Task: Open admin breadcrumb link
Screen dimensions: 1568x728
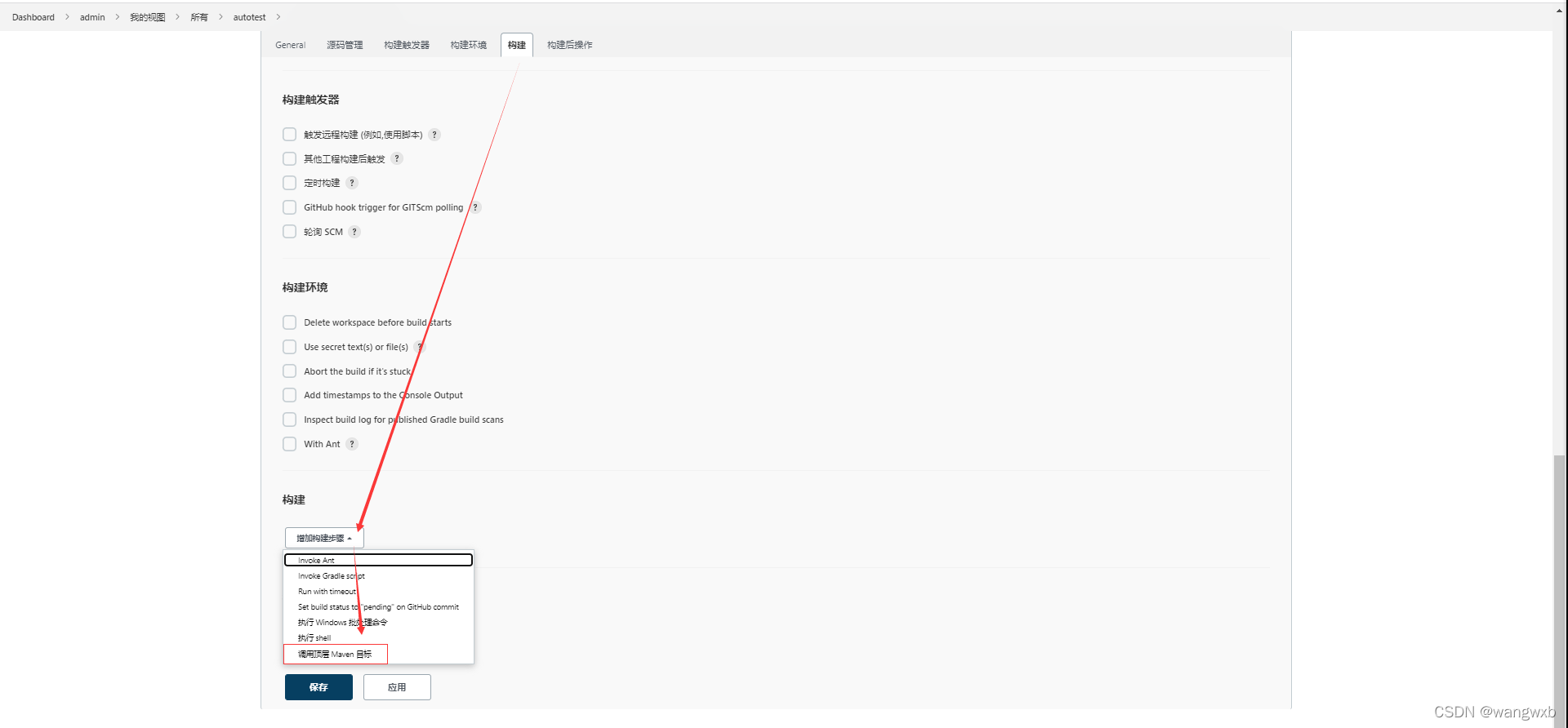Action: [92, 17]
